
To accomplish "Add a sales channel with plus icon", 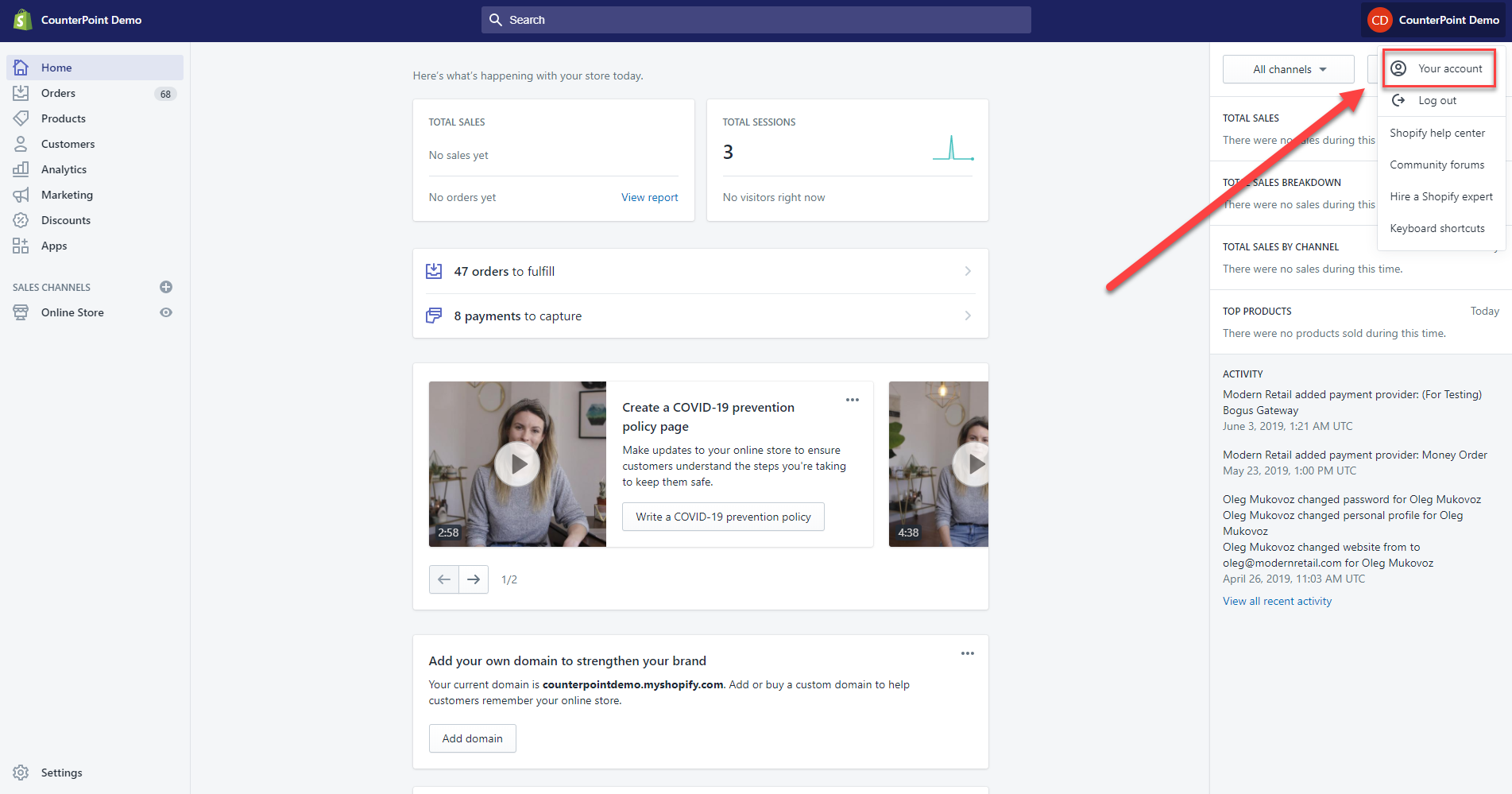I will (x=166, y=287).
